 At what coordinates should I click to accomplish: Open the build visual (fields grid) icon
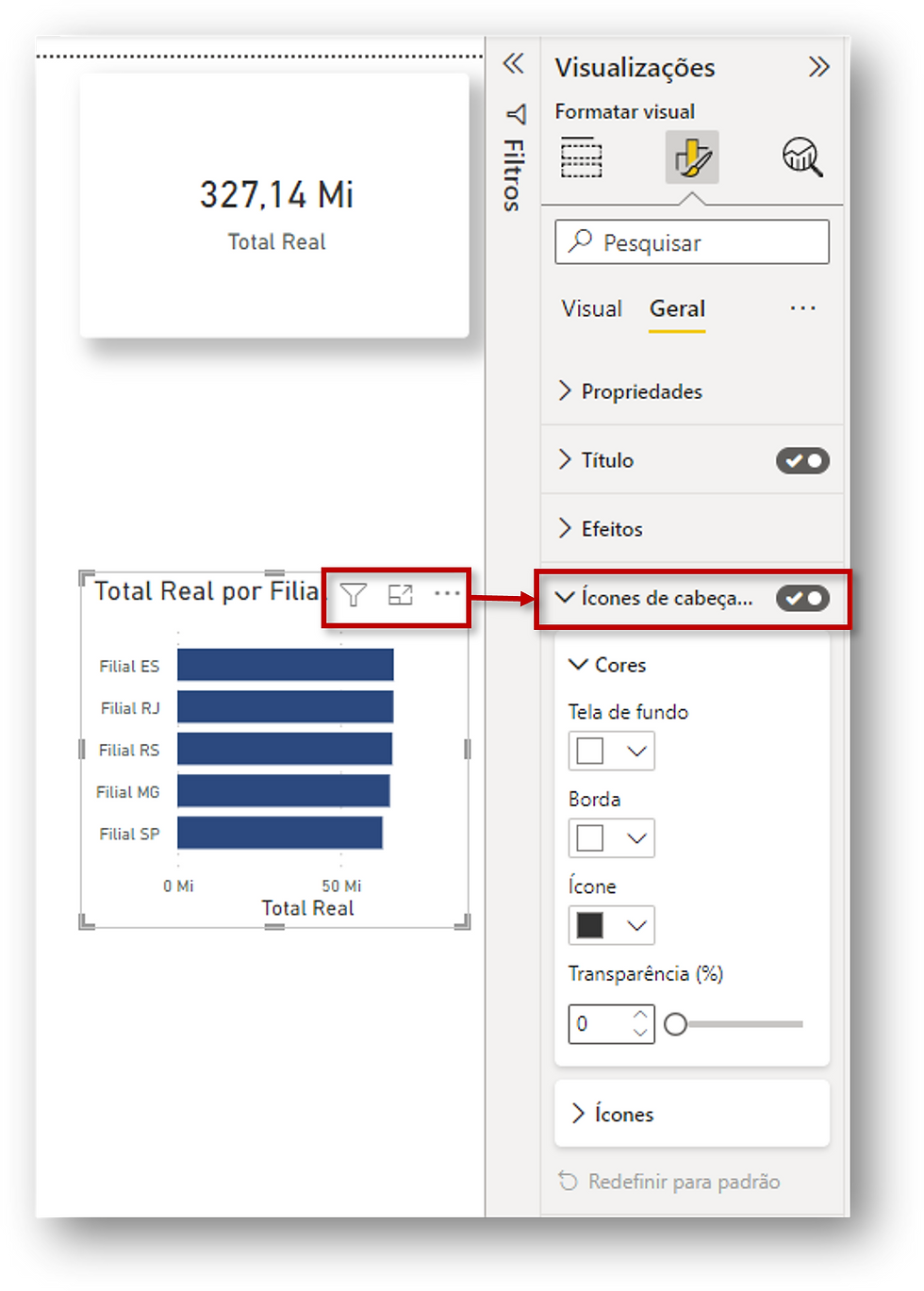(x=582, y=157)
